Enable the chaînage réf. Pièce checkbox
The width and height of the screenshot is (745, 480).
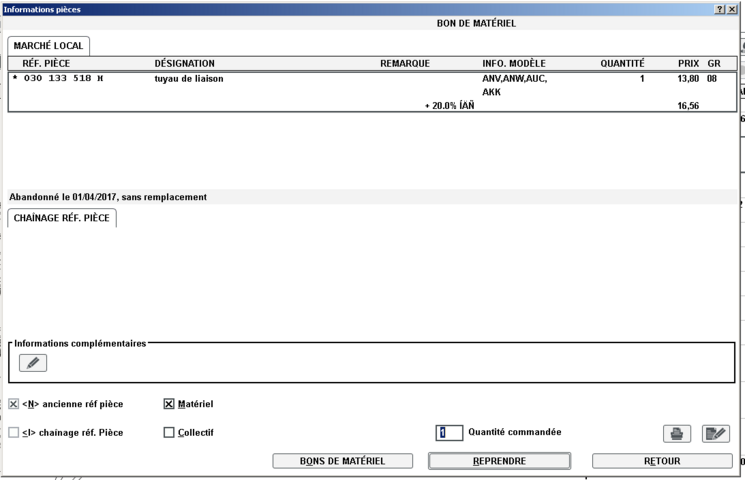(x=14, y=433)
